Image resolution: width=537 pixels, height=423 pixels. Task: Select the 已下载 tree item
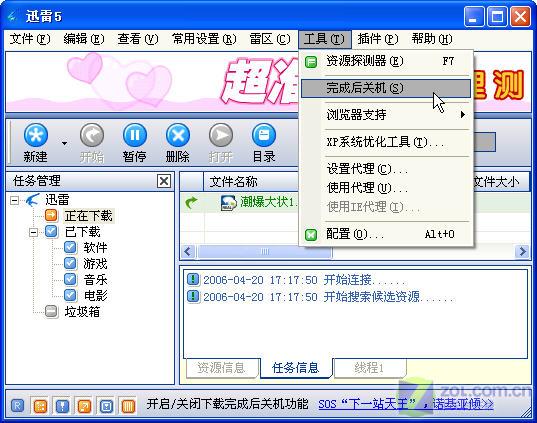(x=83, y=232)
